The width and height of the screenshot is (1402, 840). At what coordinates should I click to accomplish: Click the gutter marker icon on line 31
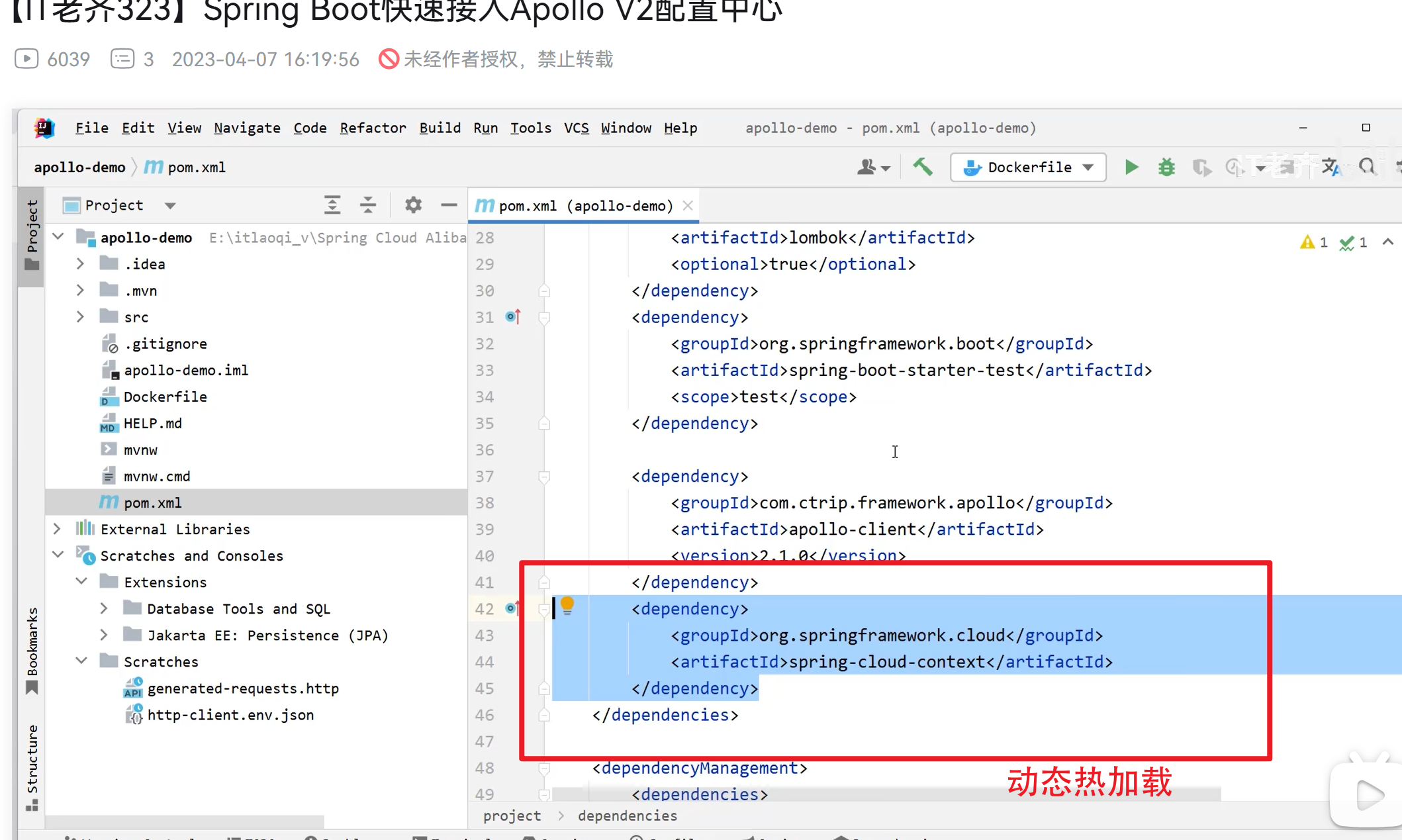tap(513, 317)
